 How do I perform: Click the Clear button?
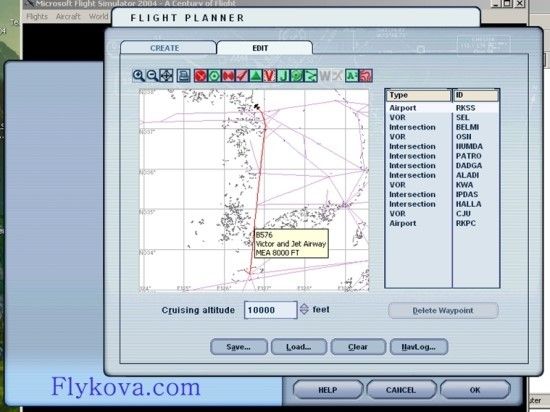358,347
